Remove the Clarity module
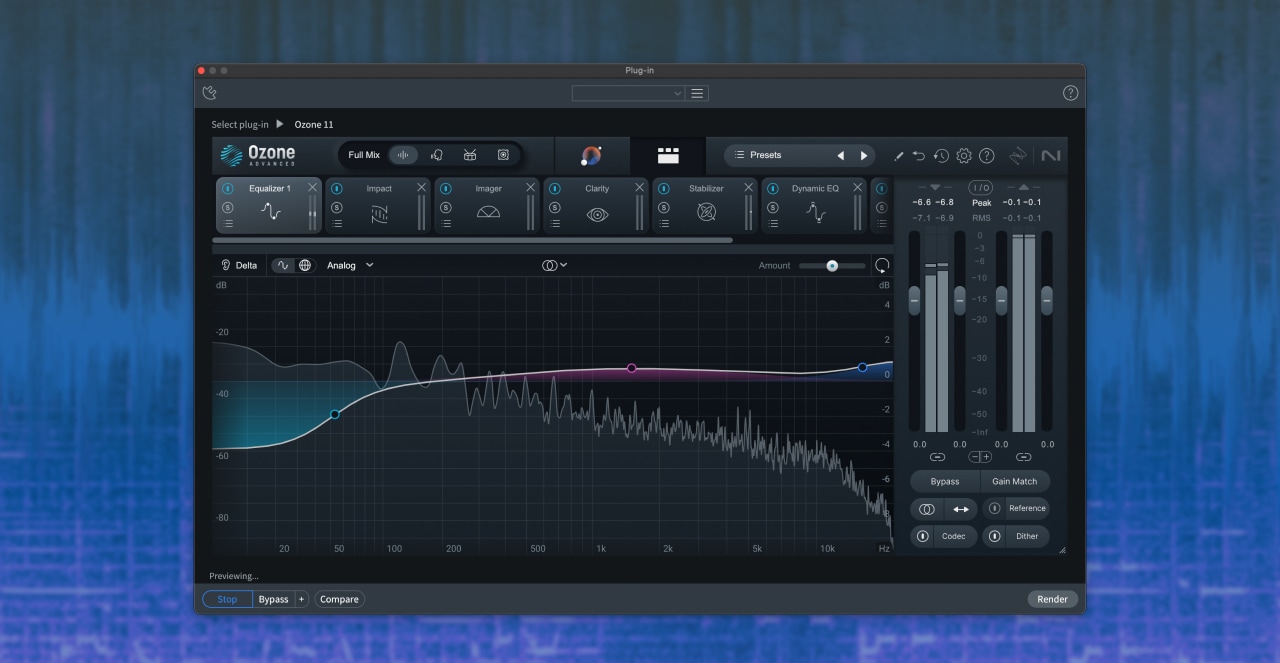1280x663 pixels. (x=639, y=188)
